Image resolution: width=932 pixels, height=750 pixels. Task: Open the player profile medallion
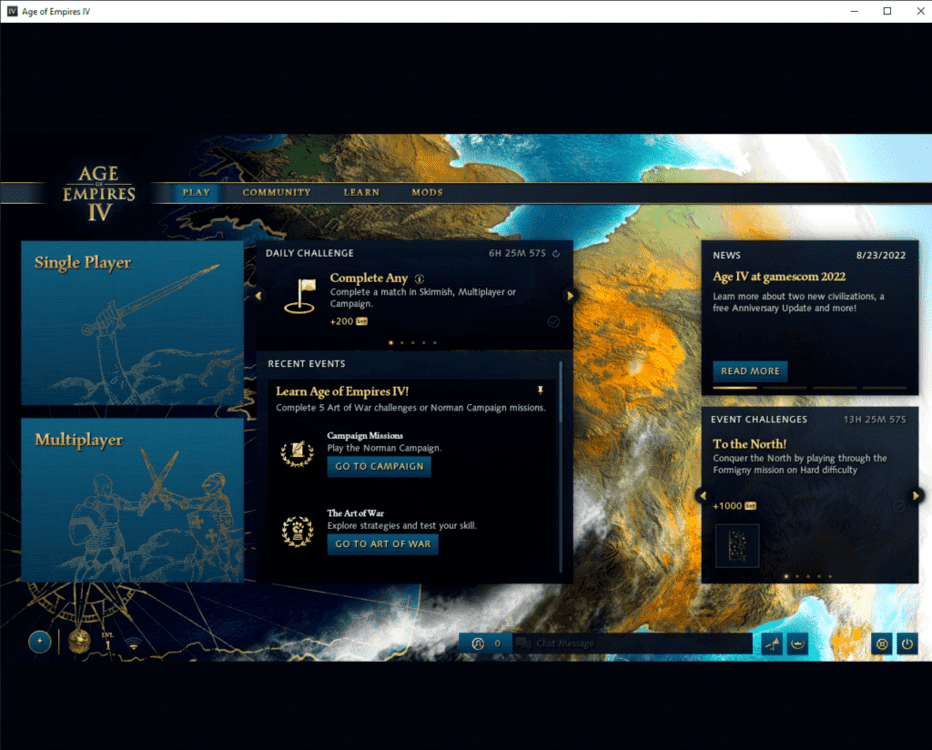tap(79, 642)
